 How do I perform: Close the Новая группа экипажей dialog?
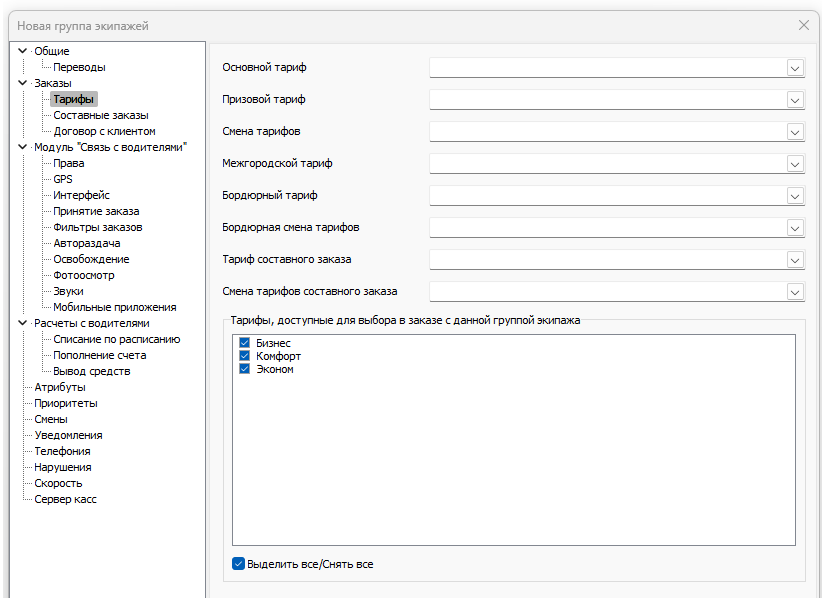pos(803,25)
